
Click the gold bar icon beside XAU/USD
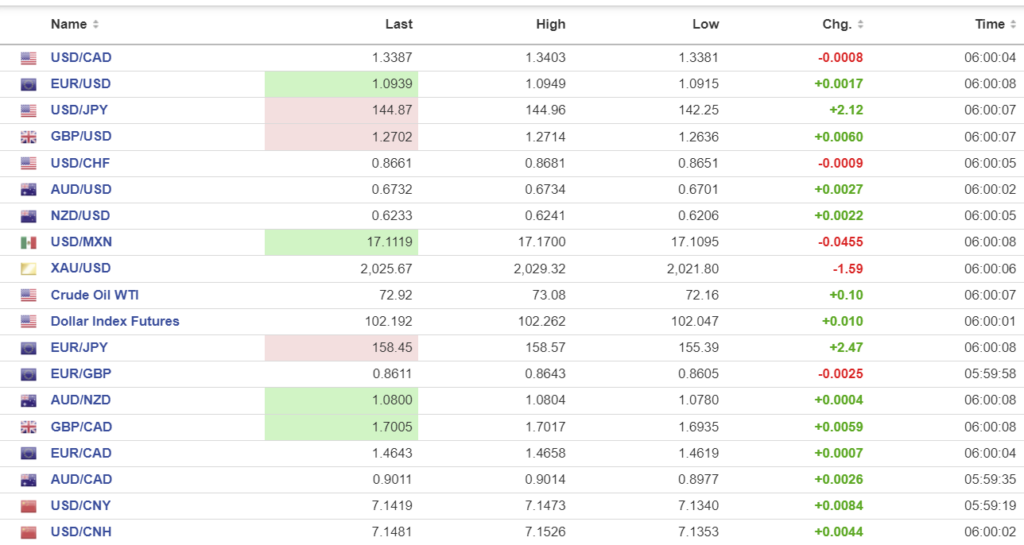pyautogui.click(x=28, y=269)
